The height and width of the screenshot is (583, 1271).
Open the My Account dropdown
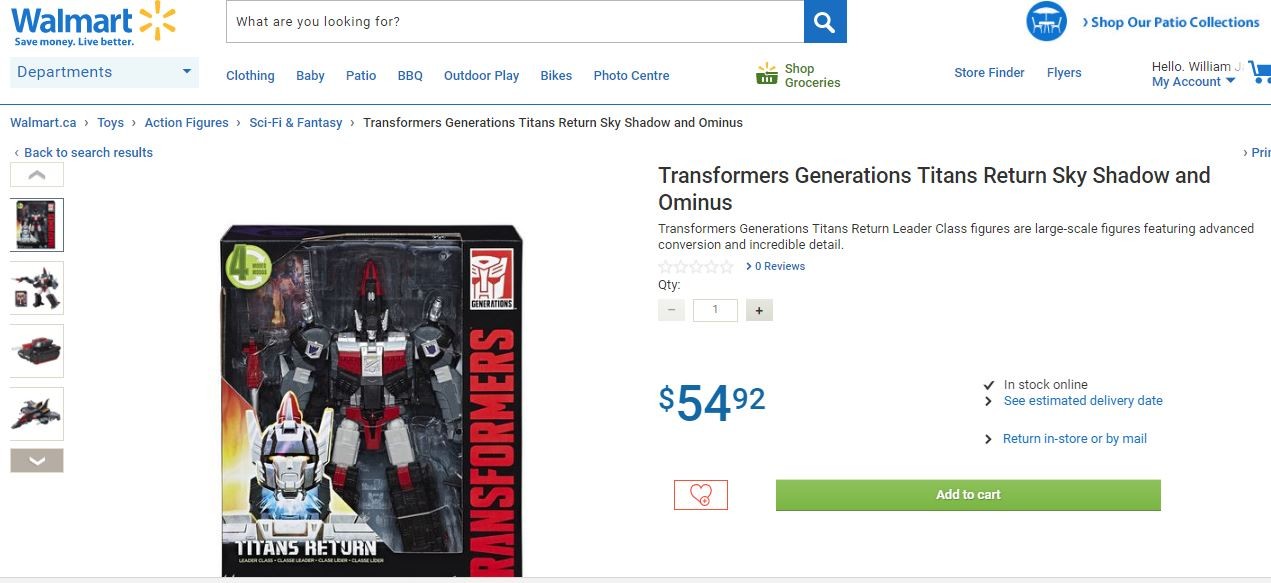pos(1193,82)
